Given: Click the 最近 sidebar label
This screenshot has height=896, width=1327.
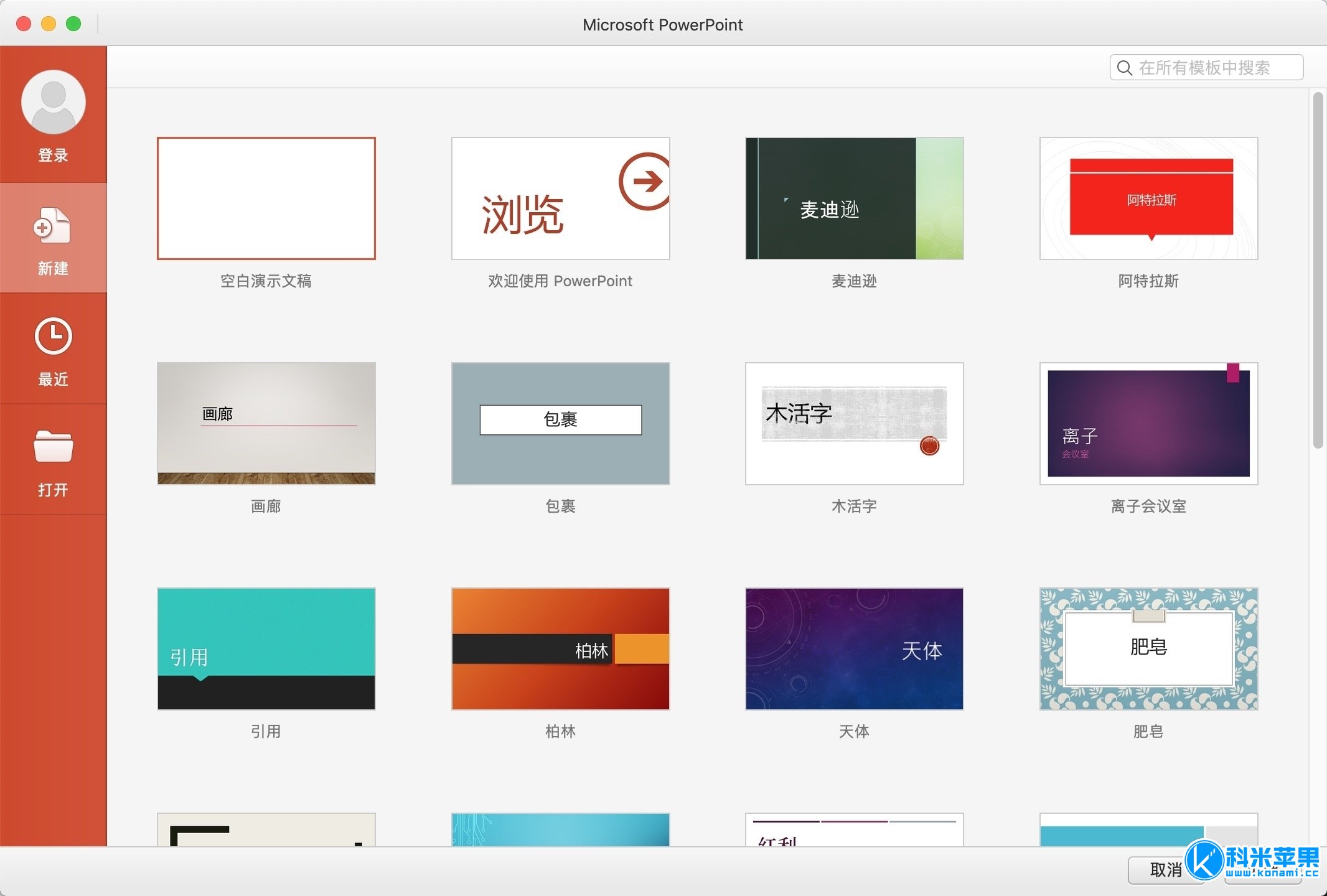Looking at the screenshot, I should point(53,379).
